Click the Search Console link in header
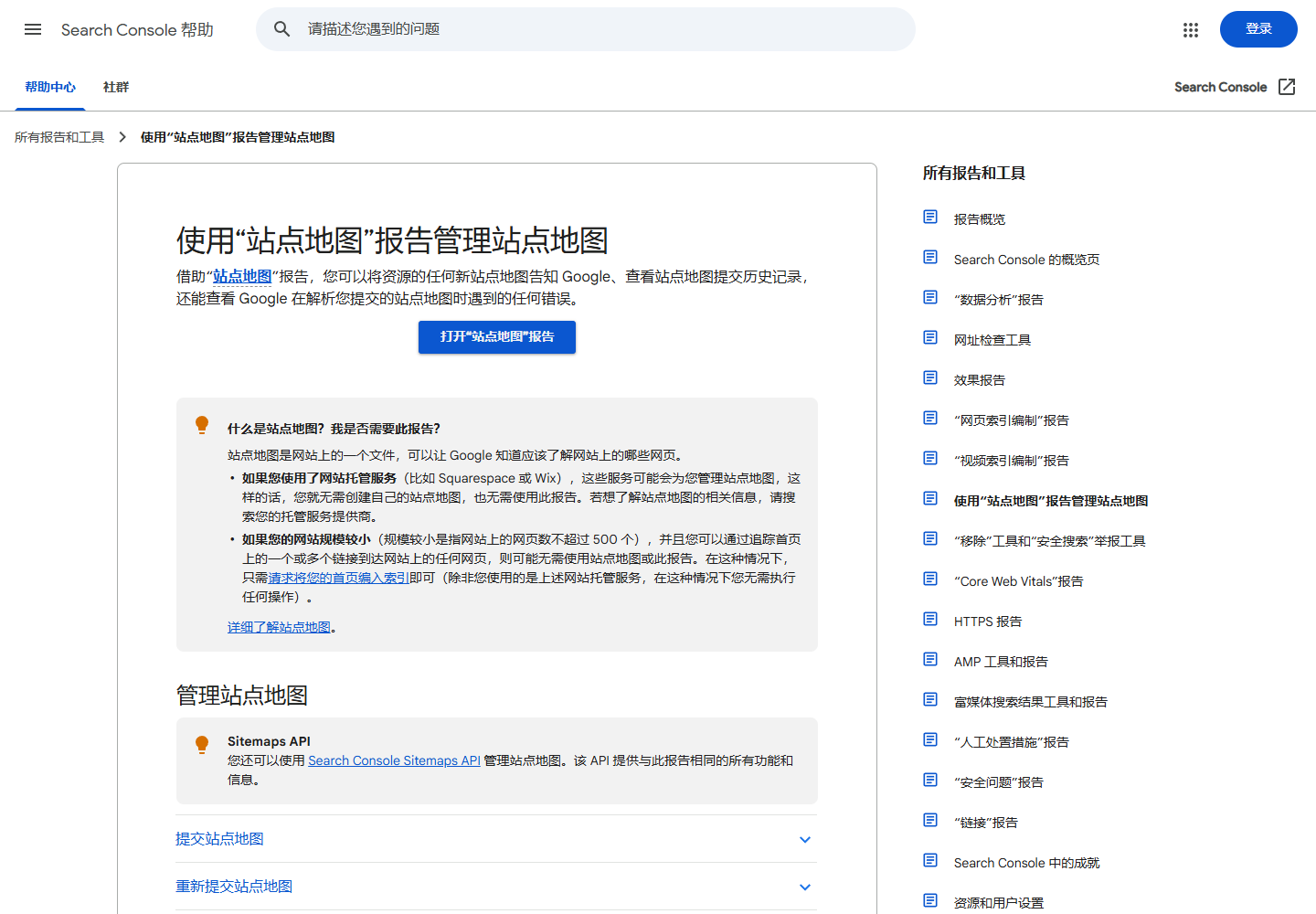Viewport: 1316px width, 914px height. click(x=1220, y=87)
